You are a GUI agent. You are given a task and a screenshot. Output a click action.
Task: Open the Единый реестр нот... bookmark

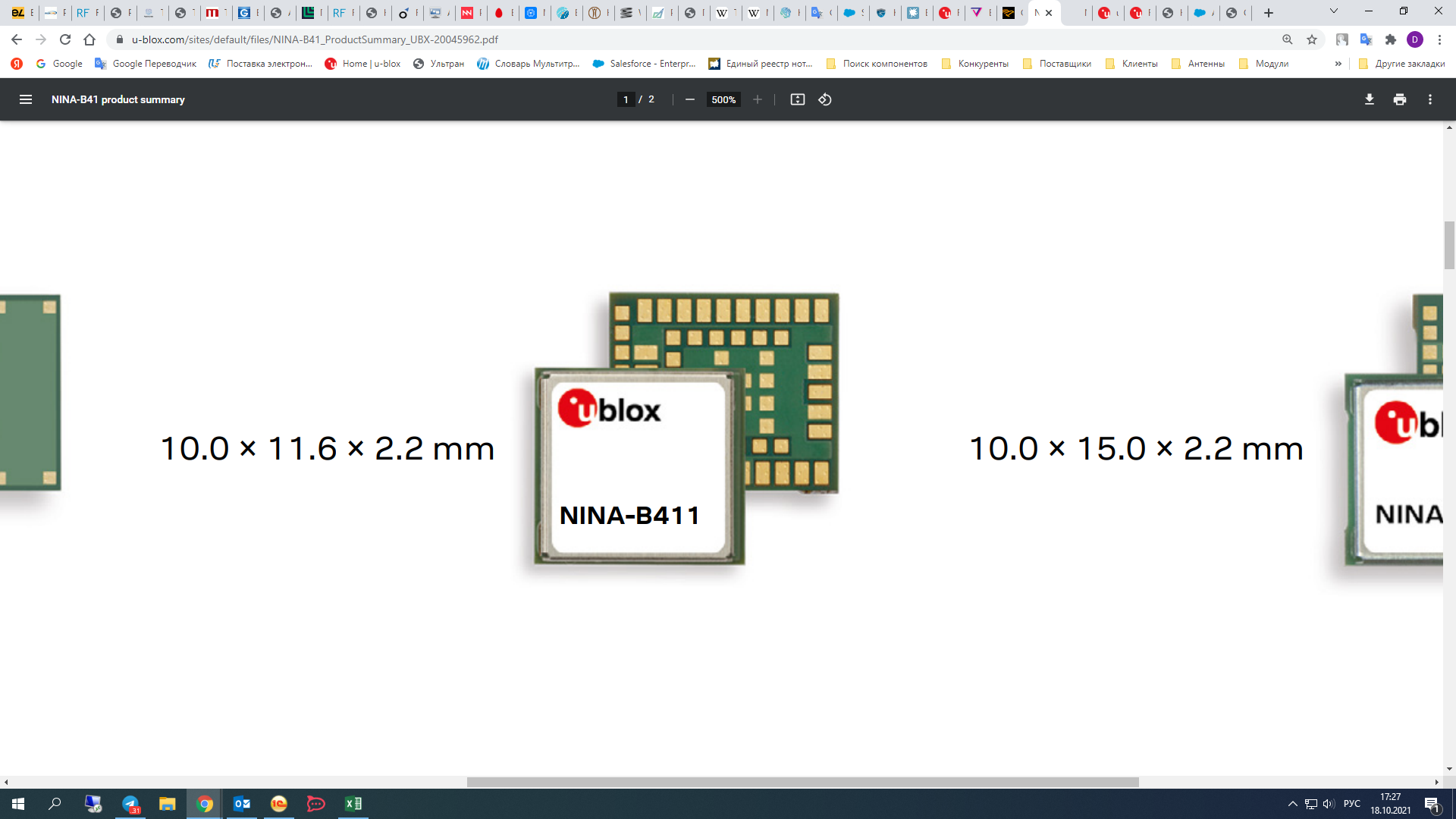point(761,64)
